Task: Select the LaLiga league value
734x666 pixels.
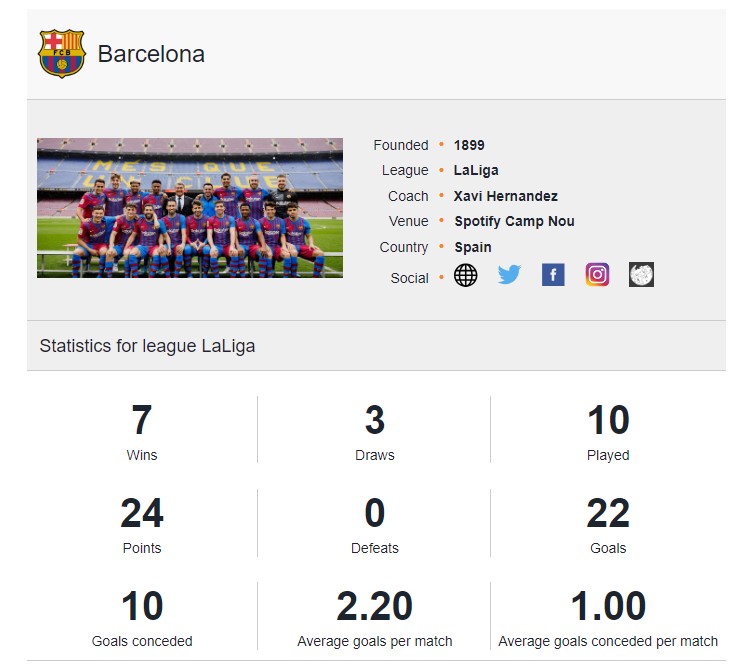Action: [x=476, y=170]
